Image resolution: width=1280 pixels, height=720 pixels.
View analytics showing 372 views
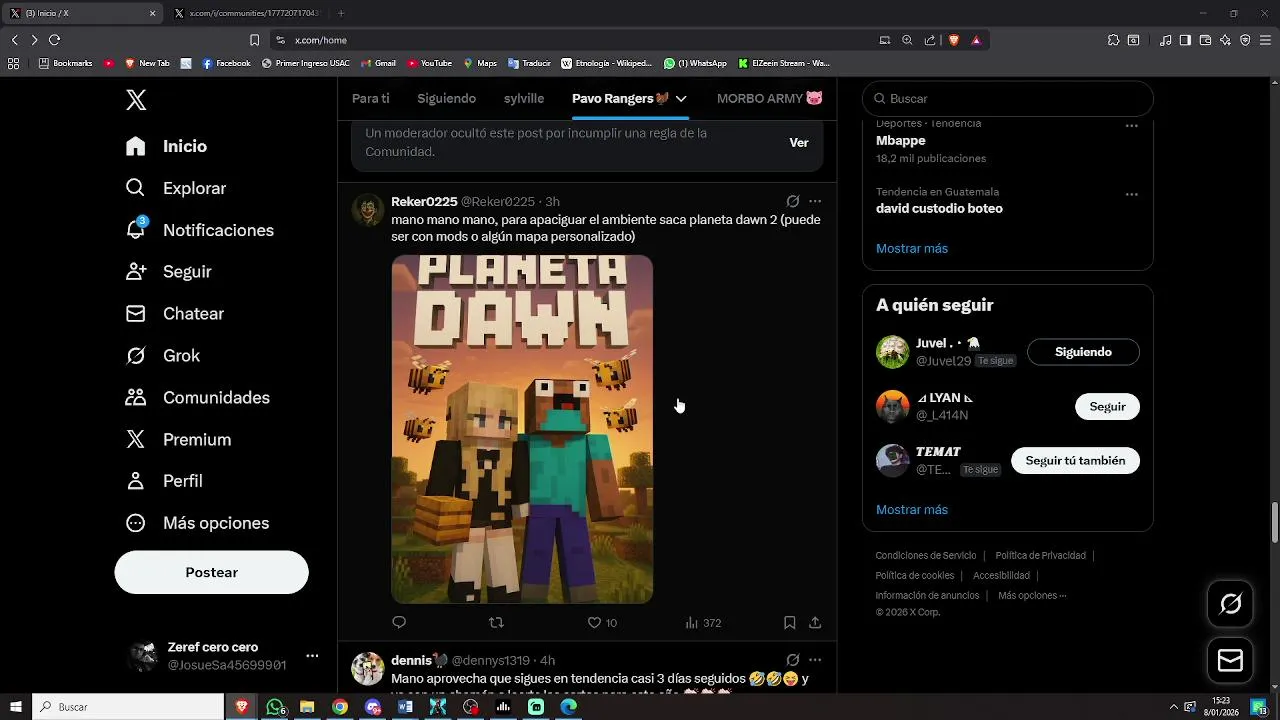click(x=703, y=622)
